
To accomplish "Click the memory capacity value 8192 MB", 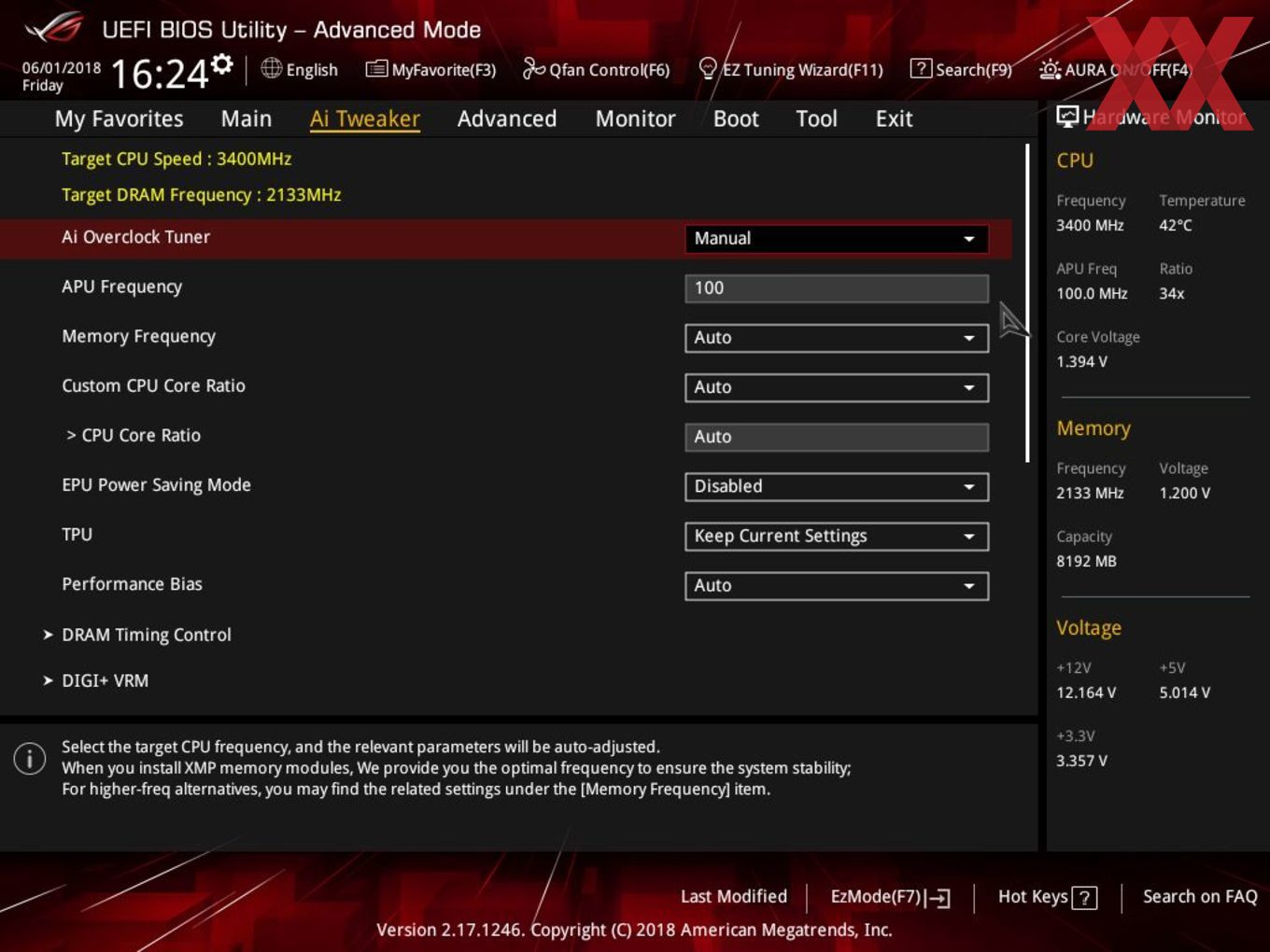I will 1086,561.
